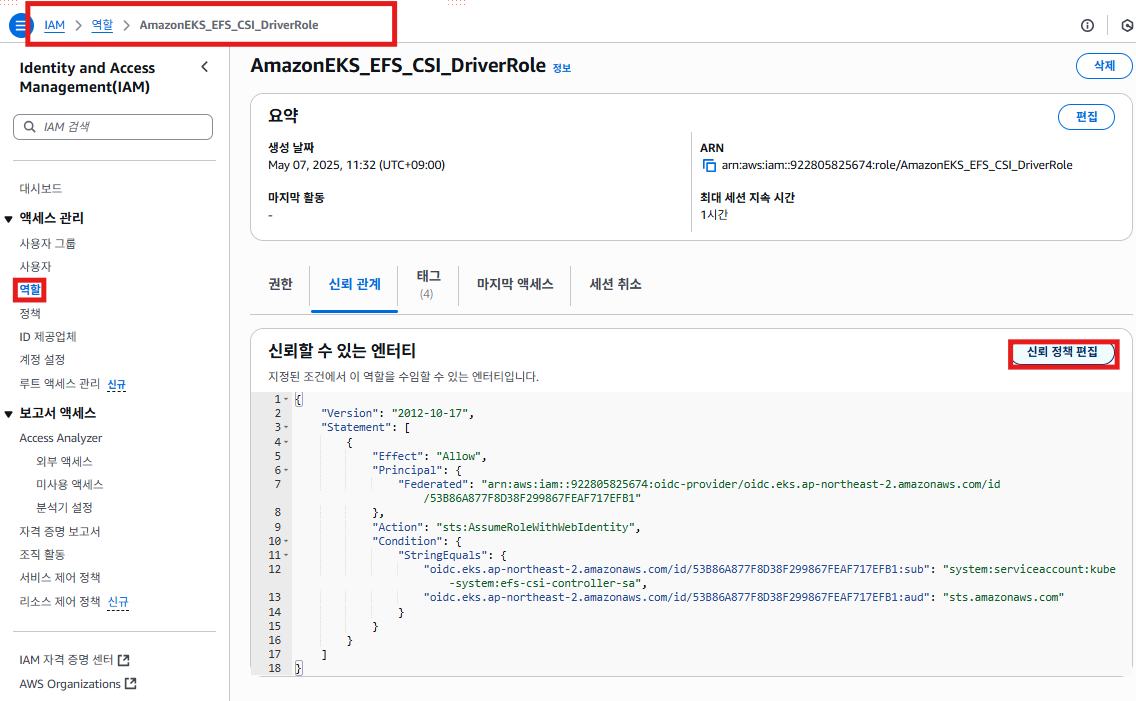Fold JSON Statement line 3 arrow
Viewport: 1136px width, 701px height.
286,427
